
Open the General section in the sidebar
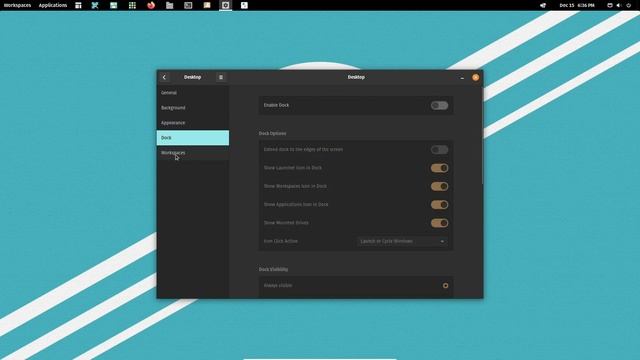pyautogui.click(x=193, y=93)
